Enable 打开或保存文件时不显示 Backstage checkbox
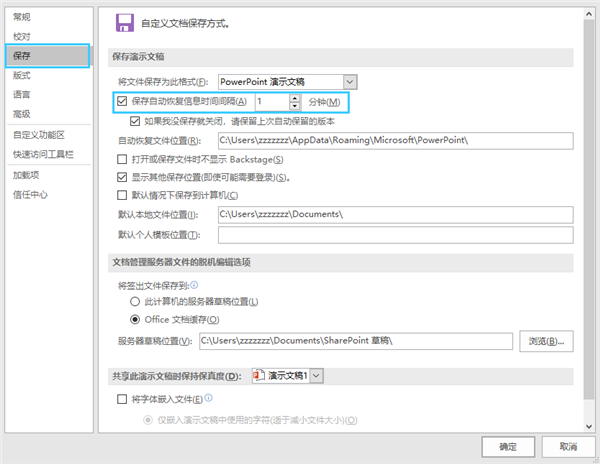600x464 pixels. (x=122, y=159)
